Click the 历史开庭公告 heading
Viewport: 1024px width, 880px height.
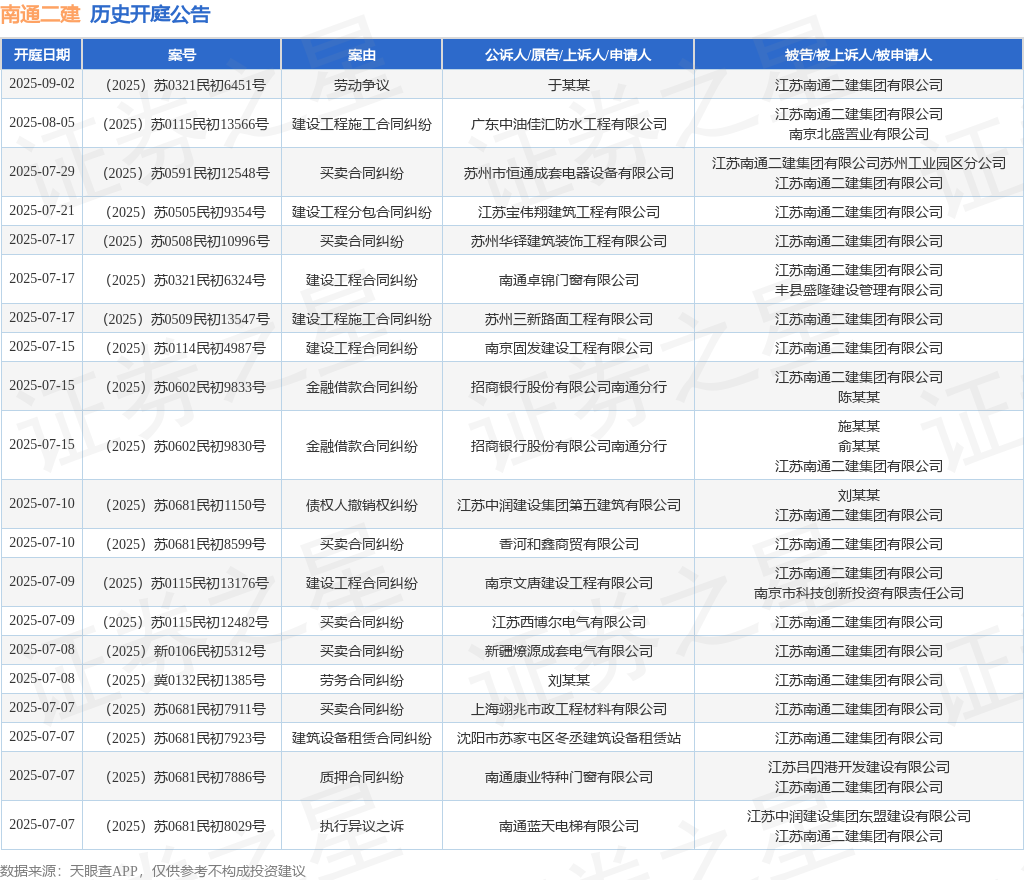[x=150, y=14]
